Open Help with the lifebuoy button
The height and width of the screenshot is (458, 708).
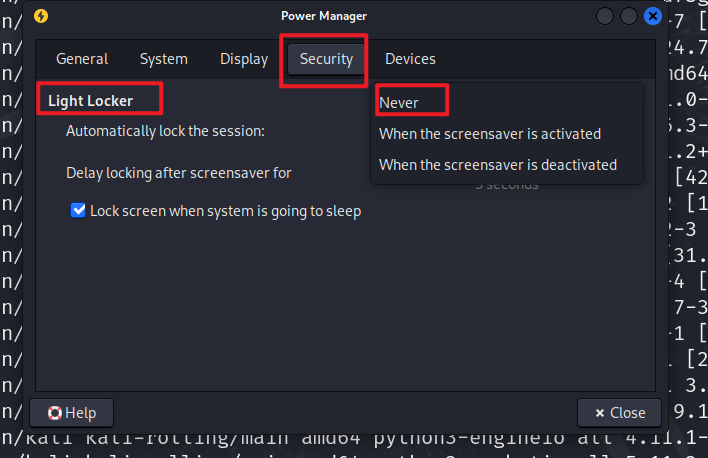pyautogui.click(x=71, y=413)
